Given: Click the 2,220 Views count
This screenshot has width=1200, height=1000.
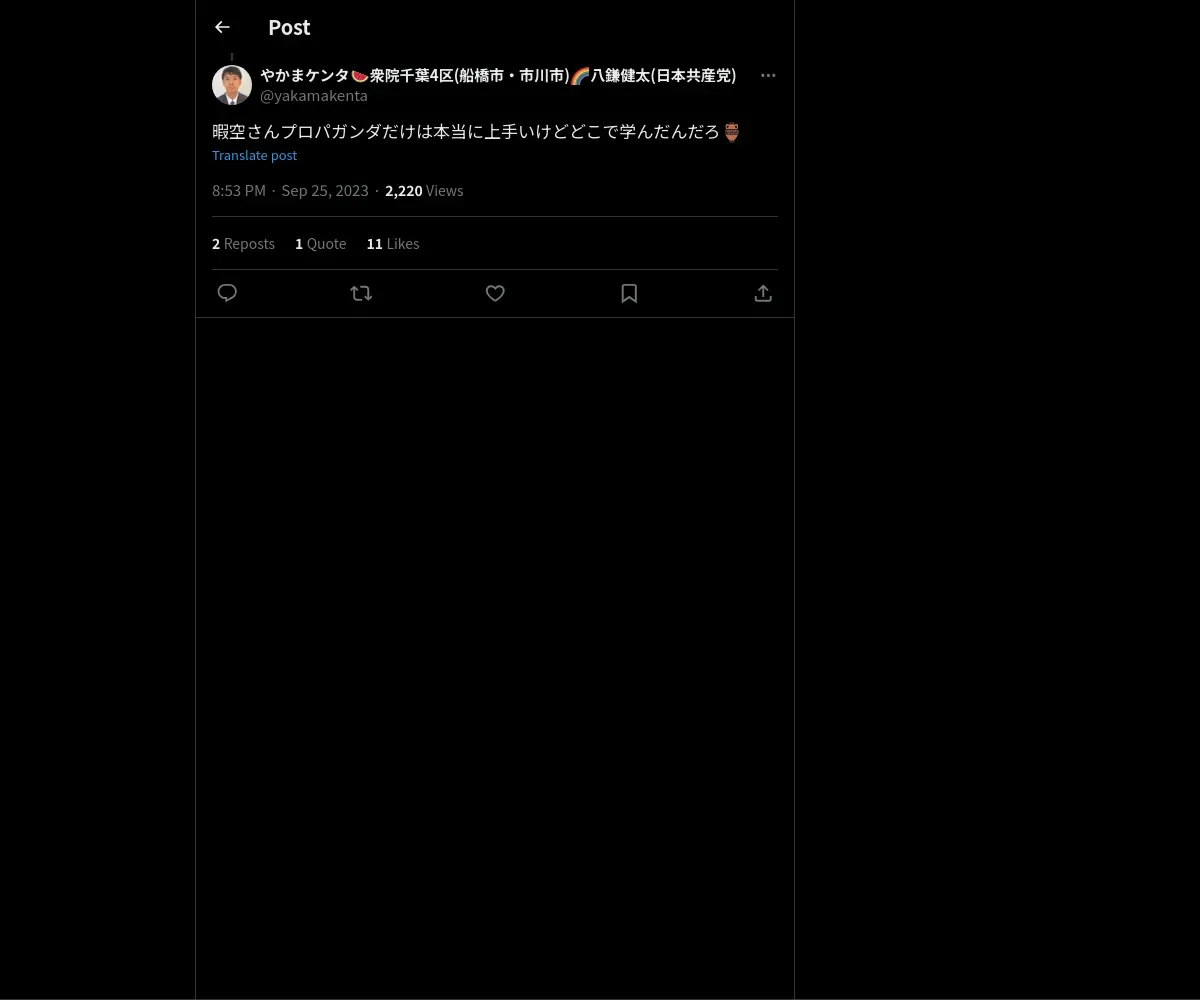Looking at the screenshot, I should click(x=424, y=191).
